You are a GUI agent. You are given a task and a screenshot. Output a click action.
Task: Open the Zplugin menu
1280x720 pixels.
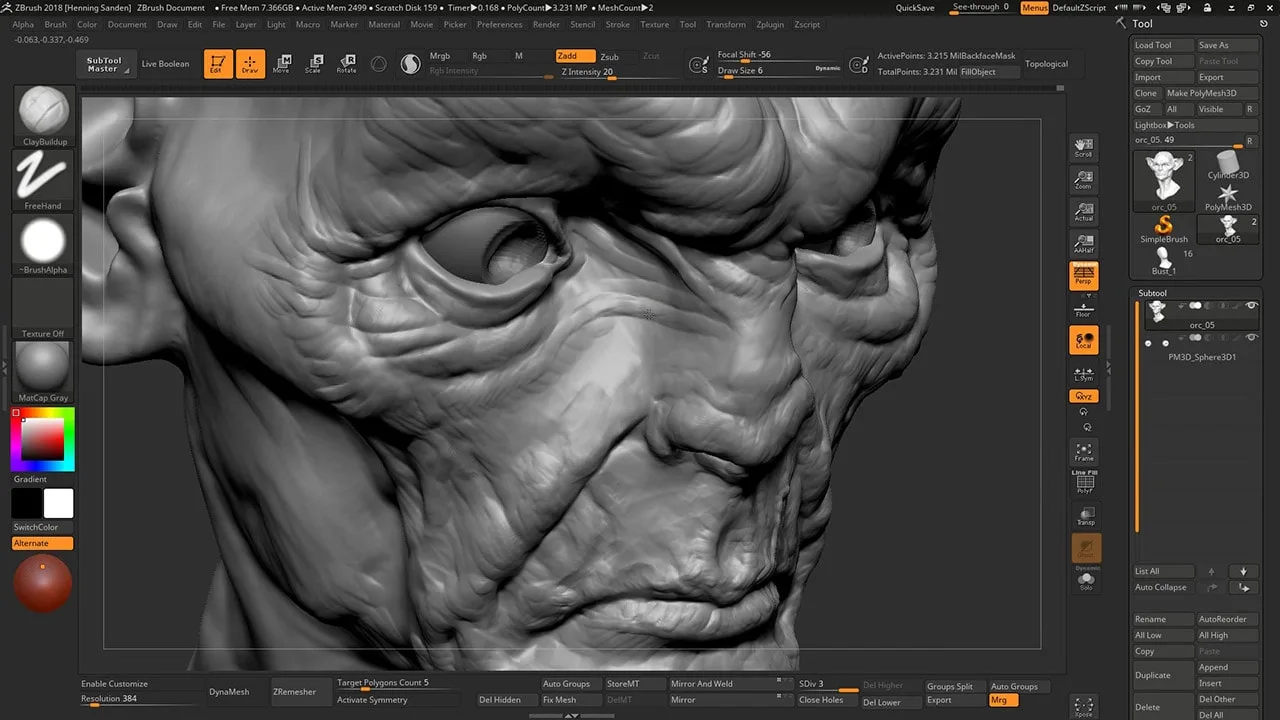pos(770,25)
